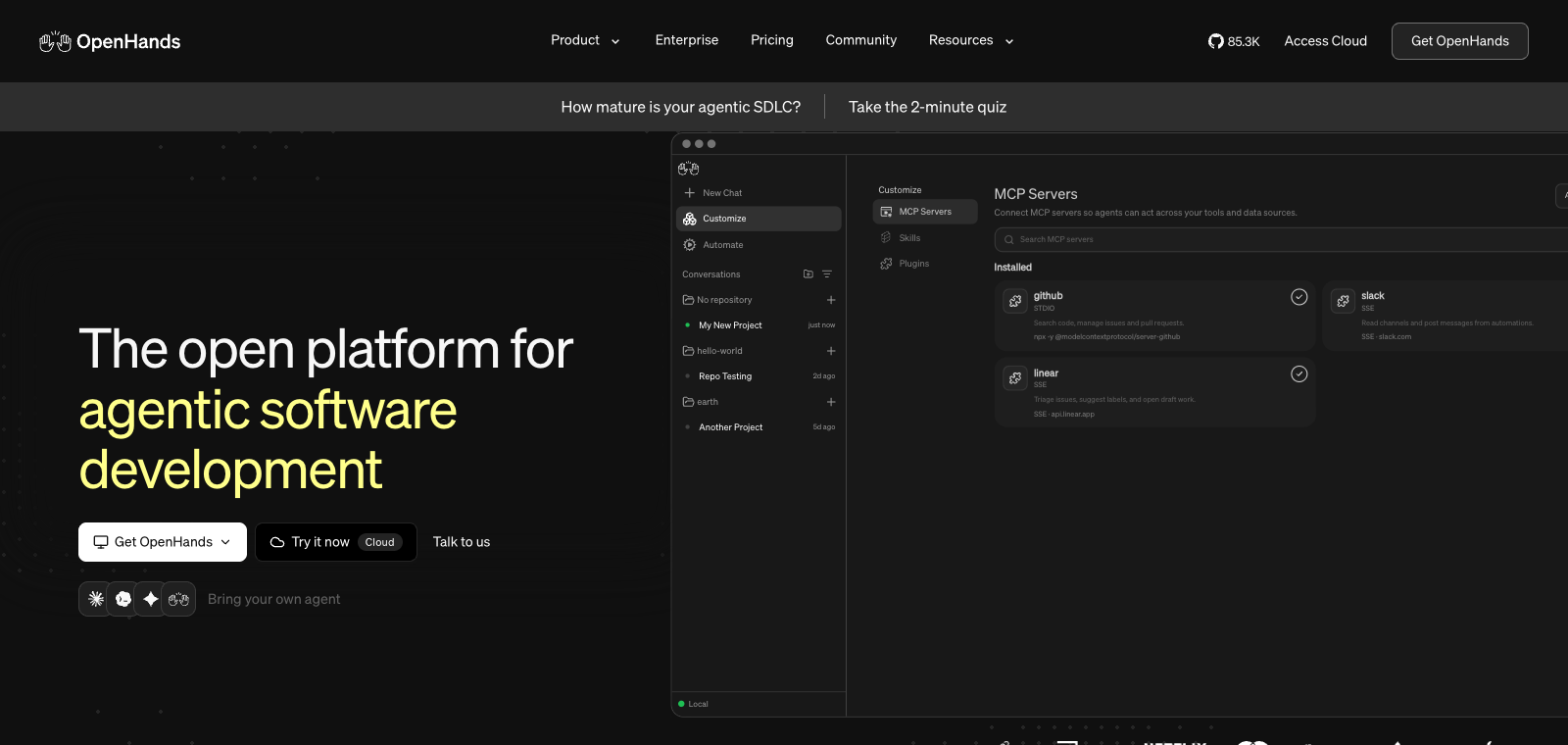Open the Repo Testing conversation
Screen dimensions: 1568x745
tap(725, 376)
